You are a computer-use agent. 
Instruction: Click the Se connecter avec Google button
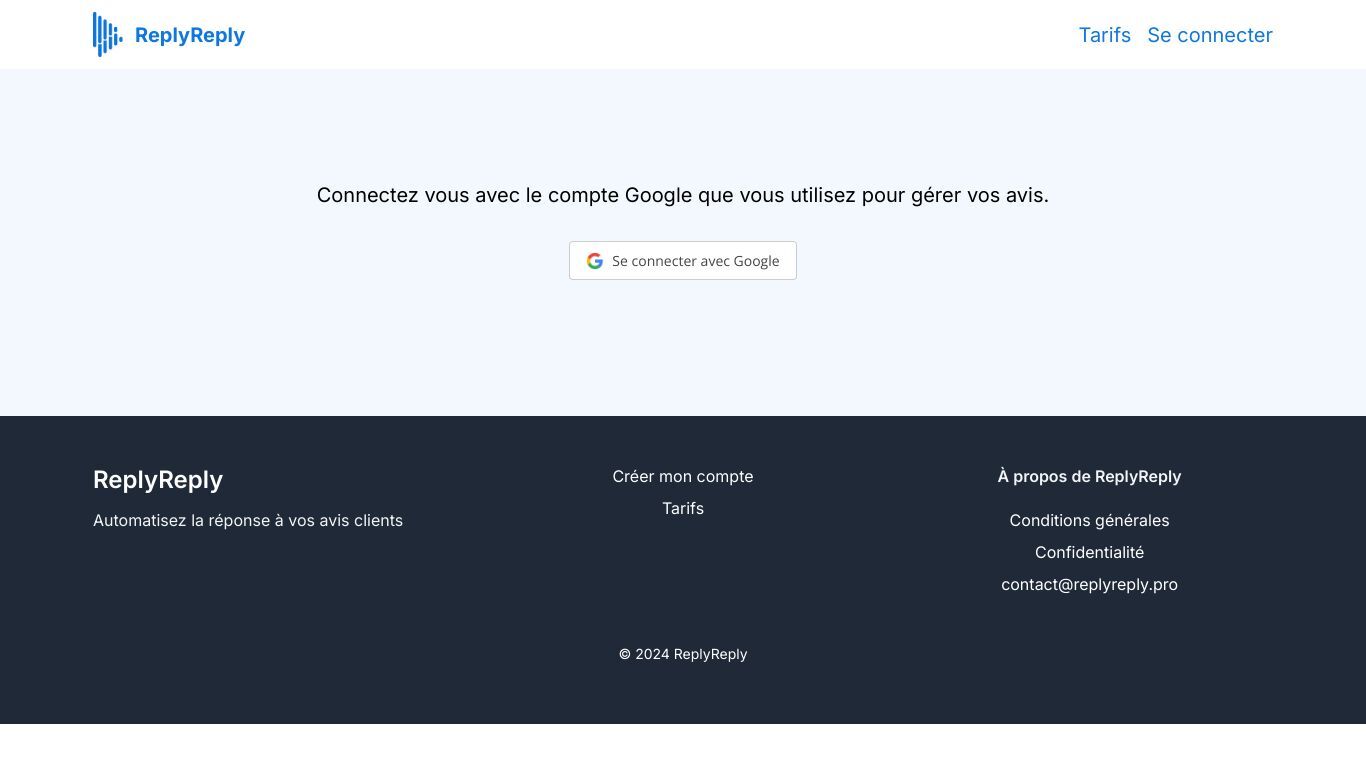click(x=683, y=261)
